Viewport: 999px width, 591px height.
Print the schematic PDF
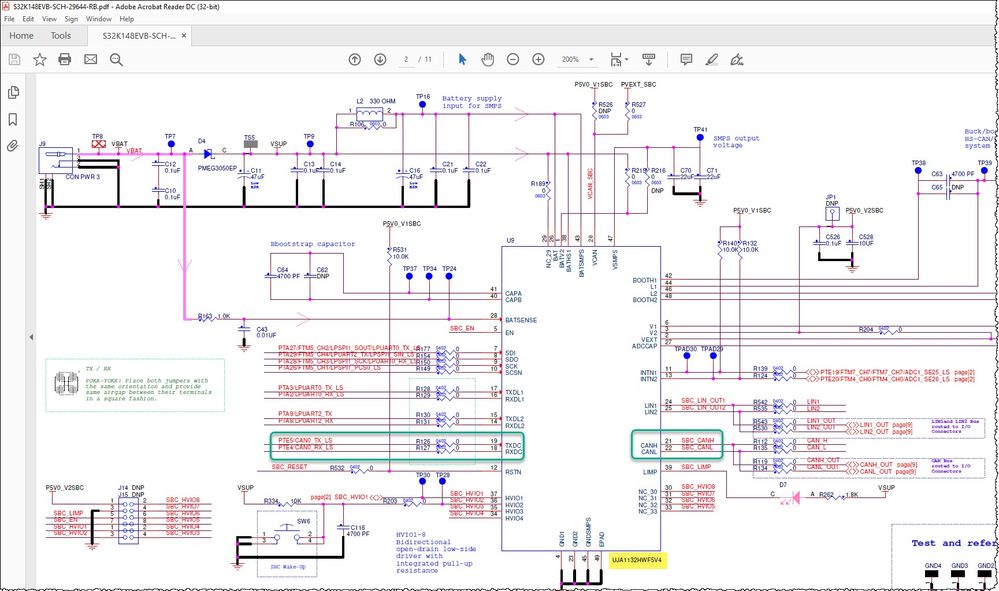tap(63, 59)
